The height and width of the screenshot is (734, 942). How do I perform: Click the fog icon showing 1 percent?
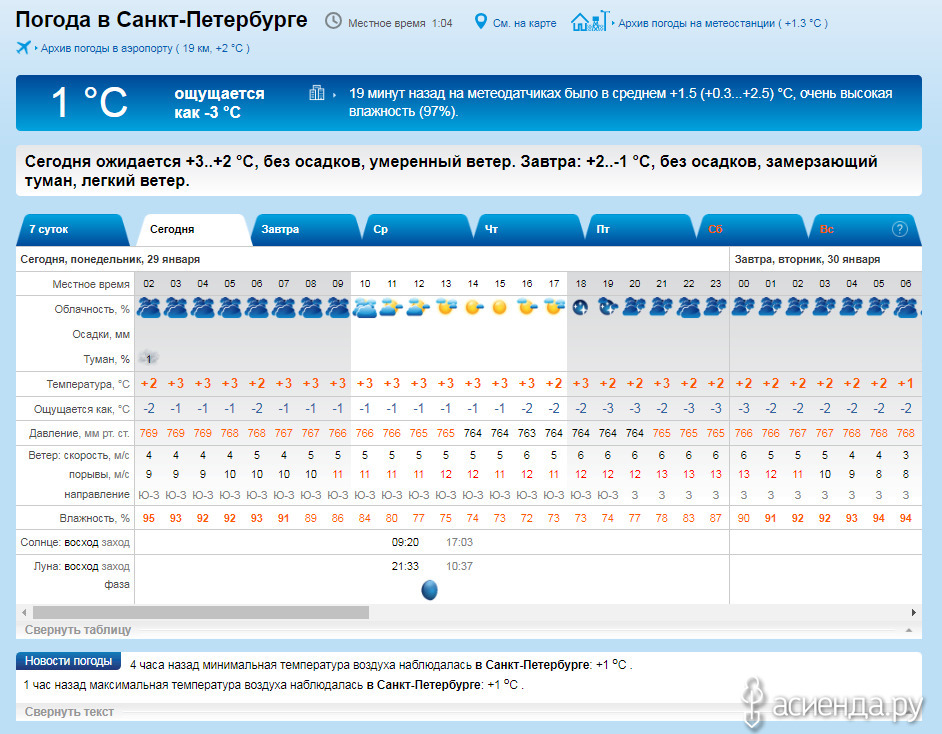148,359
